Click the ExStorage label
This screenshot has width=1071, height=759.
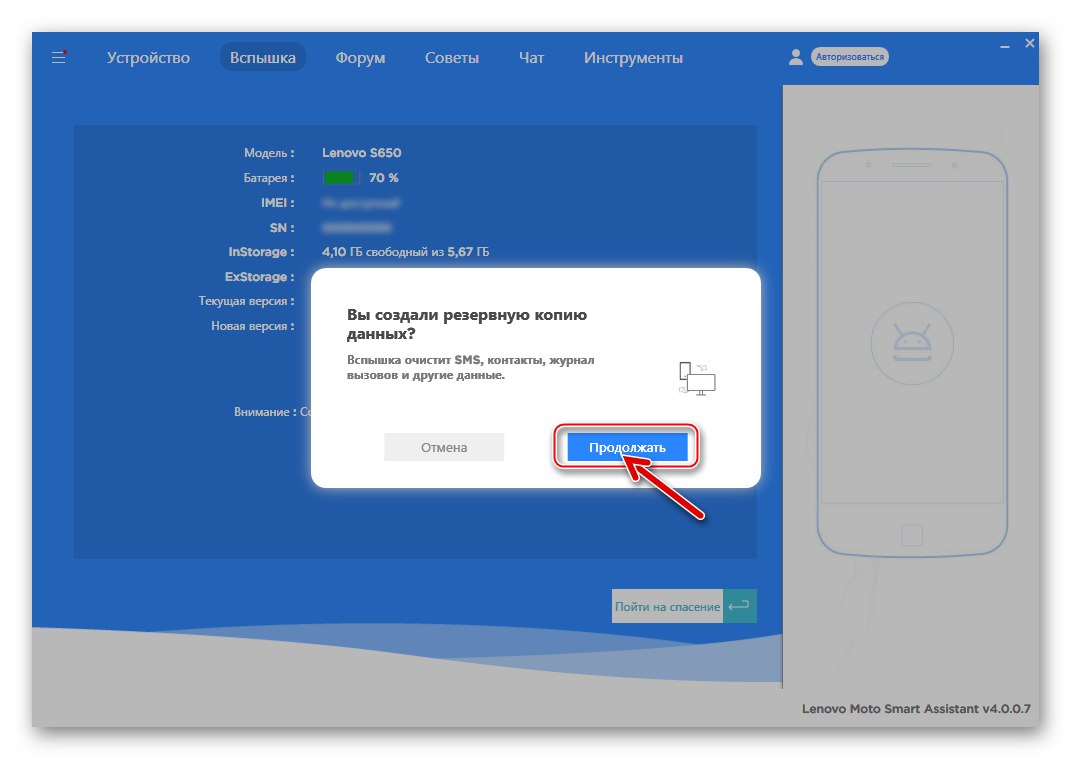(260, 277)
